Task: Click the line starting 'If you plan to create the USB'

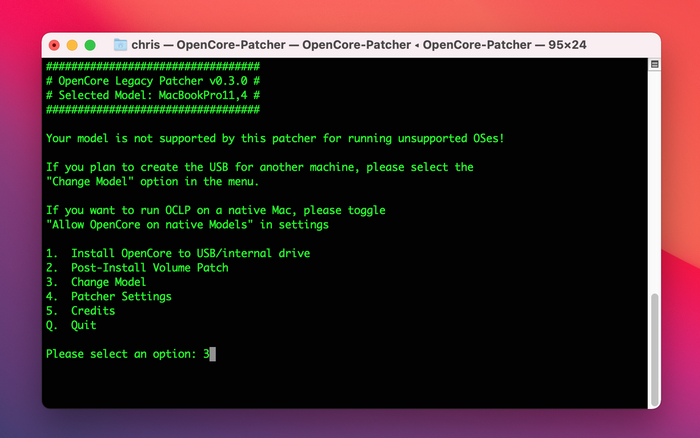Action: click(x=260, y=167)
